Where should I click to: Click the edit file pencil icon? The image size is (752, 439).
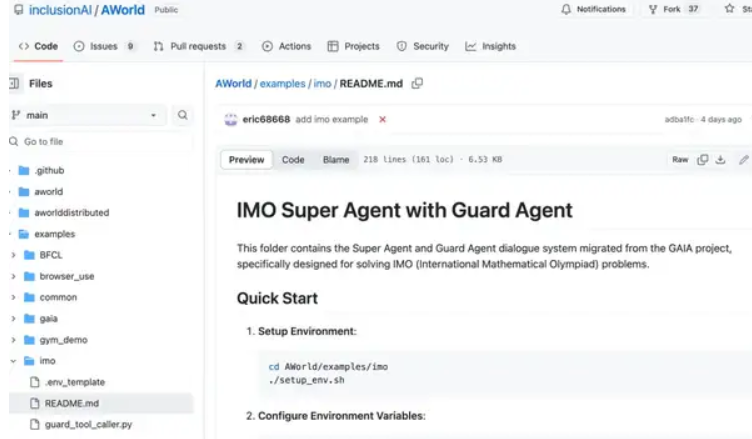[743, 160]
